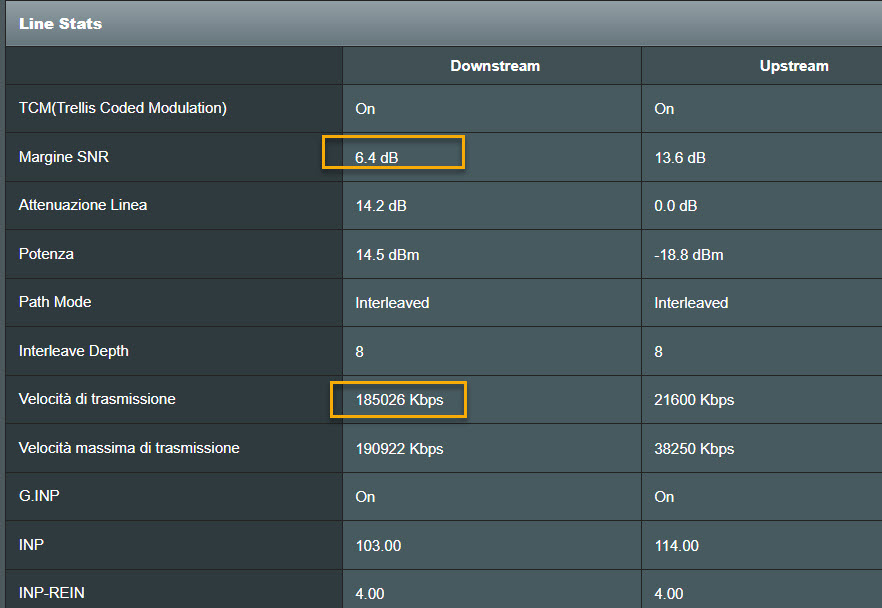
Task: Select the 103.00 downstream INP value
Action: (x=378, y=546)
